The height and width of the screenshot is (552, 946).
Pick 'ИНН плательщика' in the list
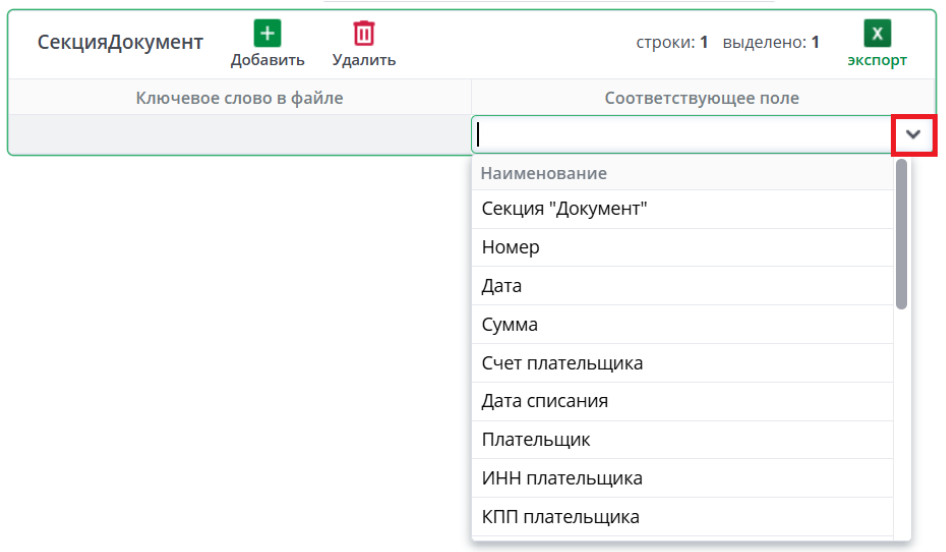pos(562,478)
